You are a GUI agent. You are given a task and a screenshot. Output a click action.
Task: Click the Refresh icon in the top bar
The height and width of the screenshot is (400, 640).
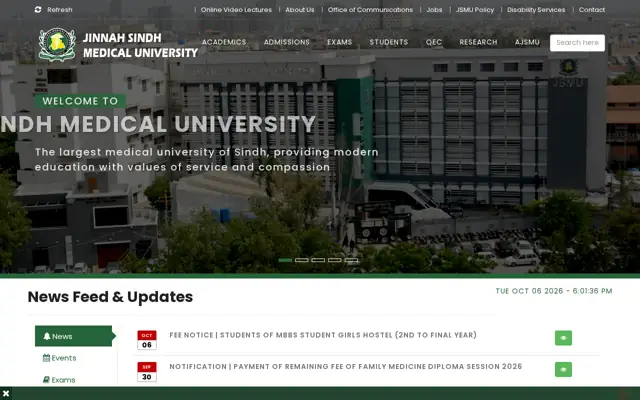click(38, 9)
